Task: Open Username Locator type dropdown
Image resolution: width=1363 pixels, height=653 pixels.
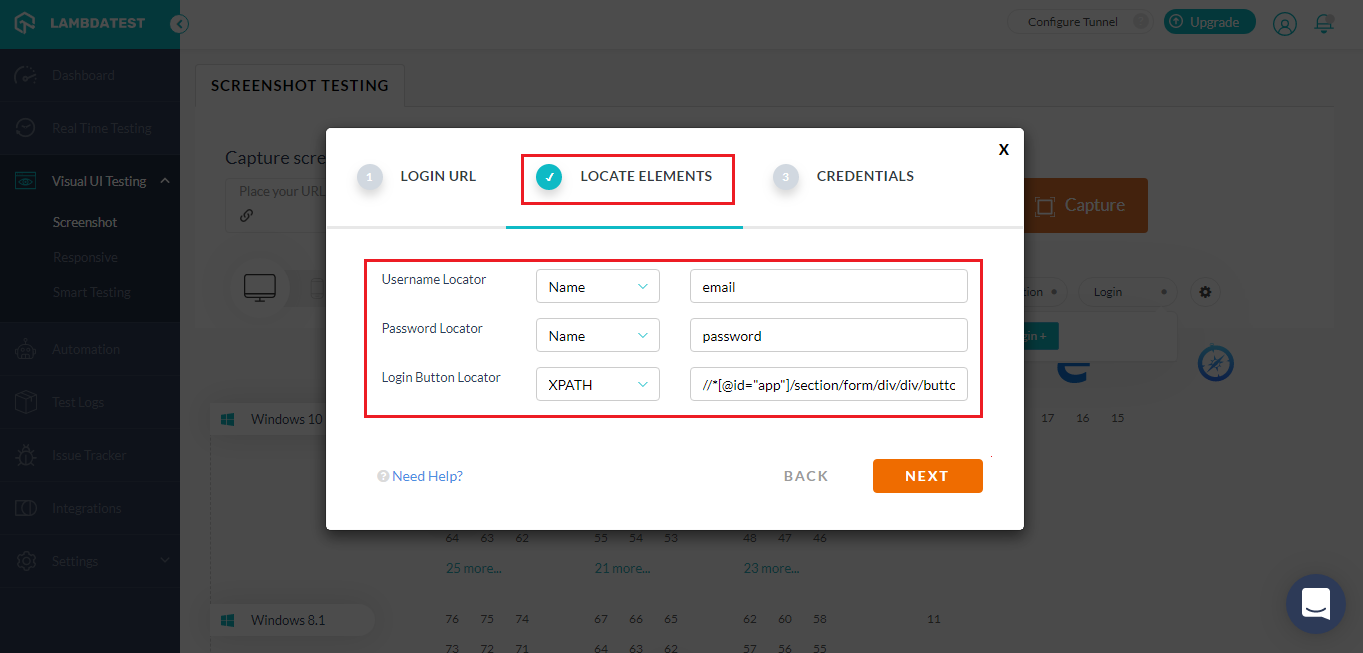Action: [598, 287]
